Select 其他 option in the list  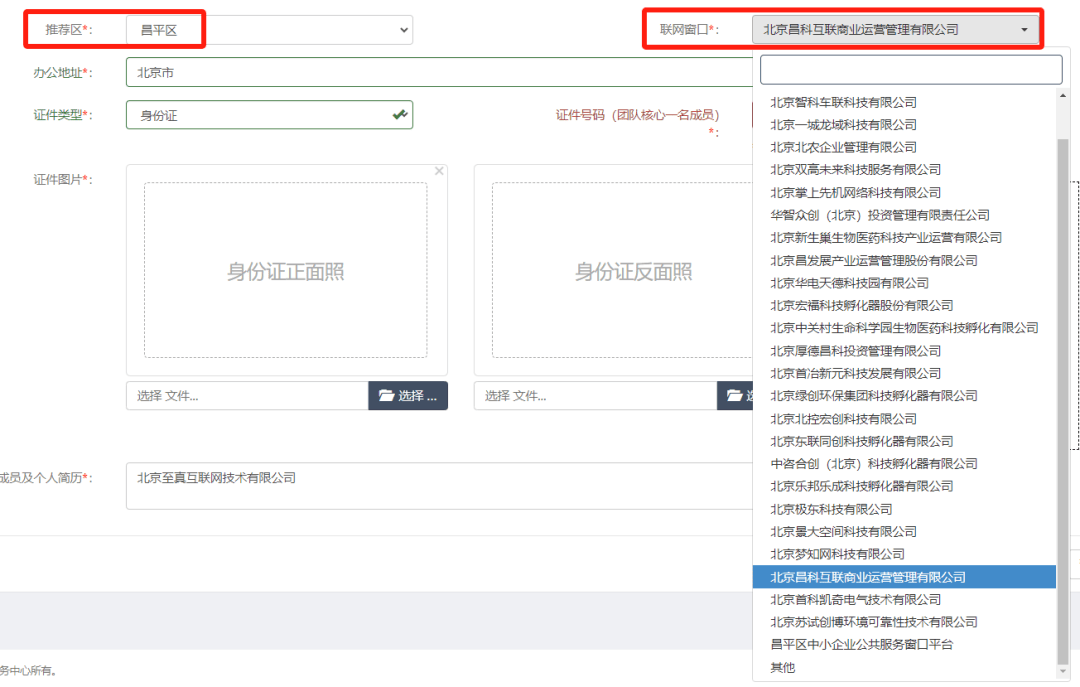[904, 668]
